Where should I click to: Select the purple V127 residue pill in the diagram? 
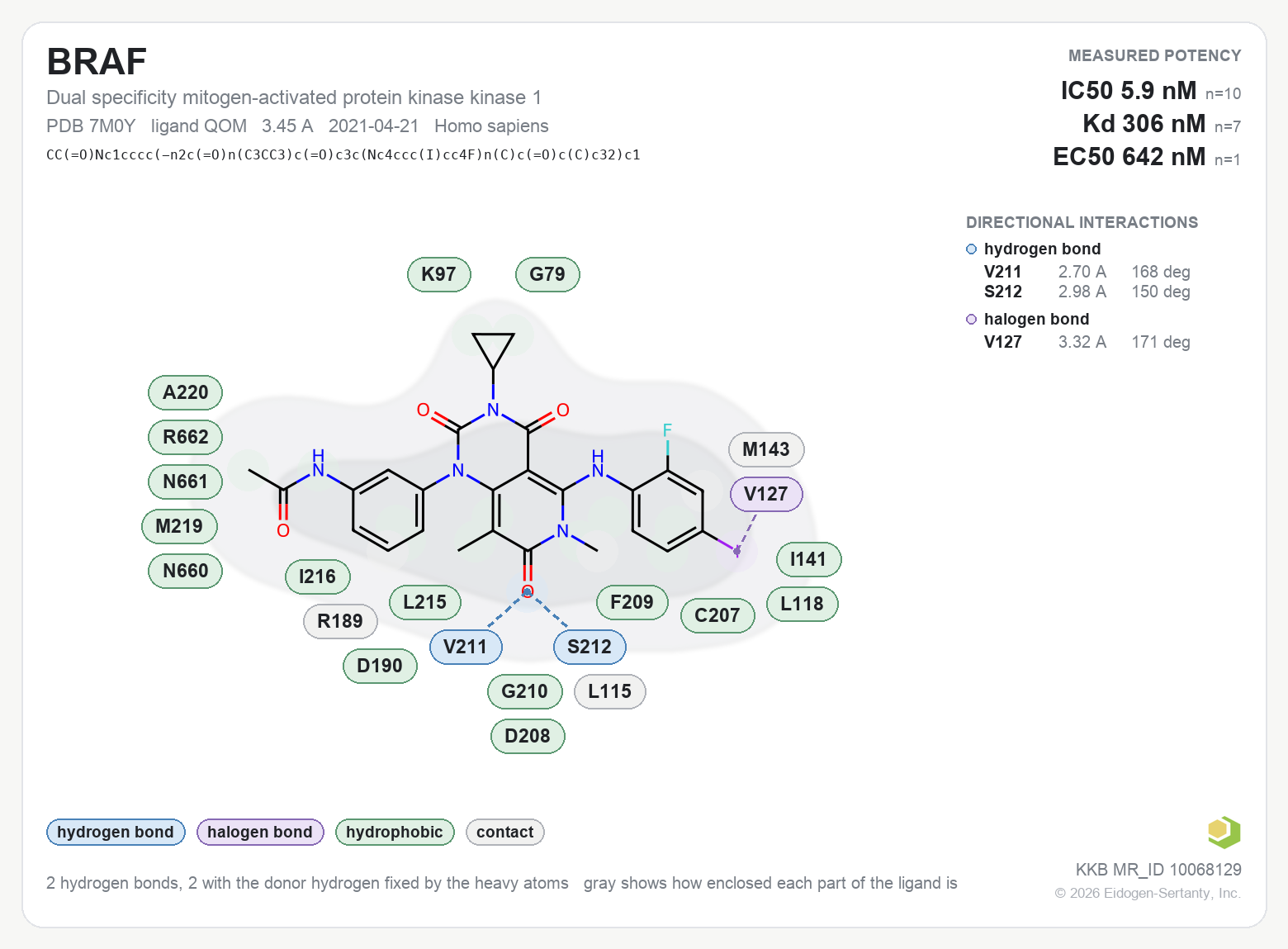(766, 494)
